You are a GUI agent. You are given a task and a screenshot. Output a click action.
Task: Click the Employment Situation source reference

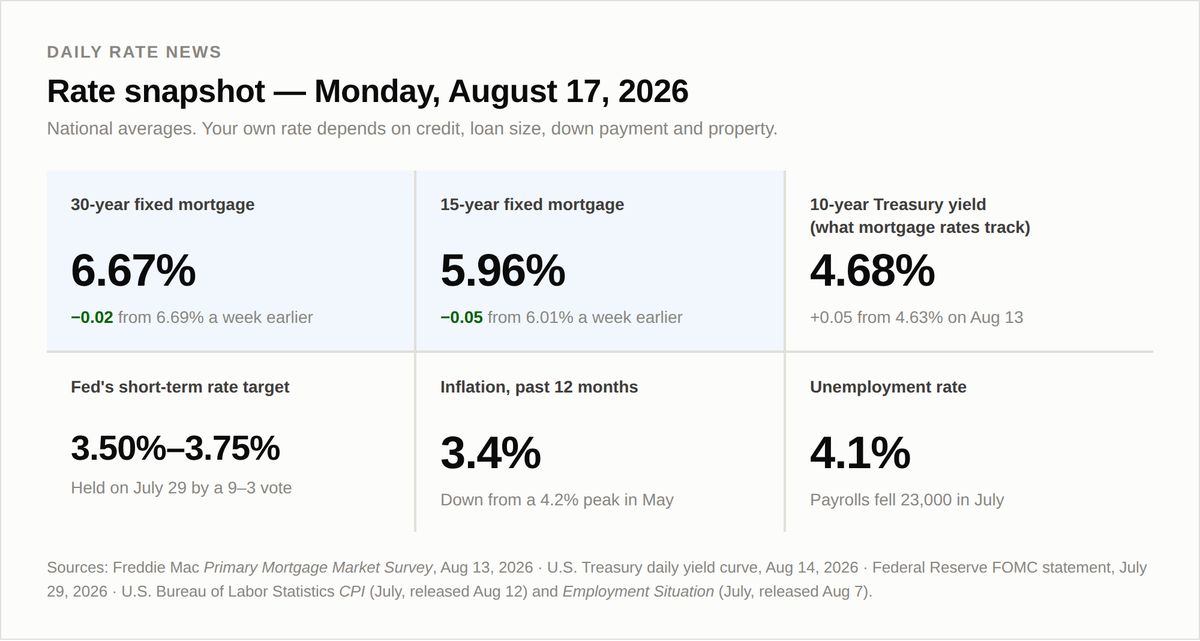point(638,592)
